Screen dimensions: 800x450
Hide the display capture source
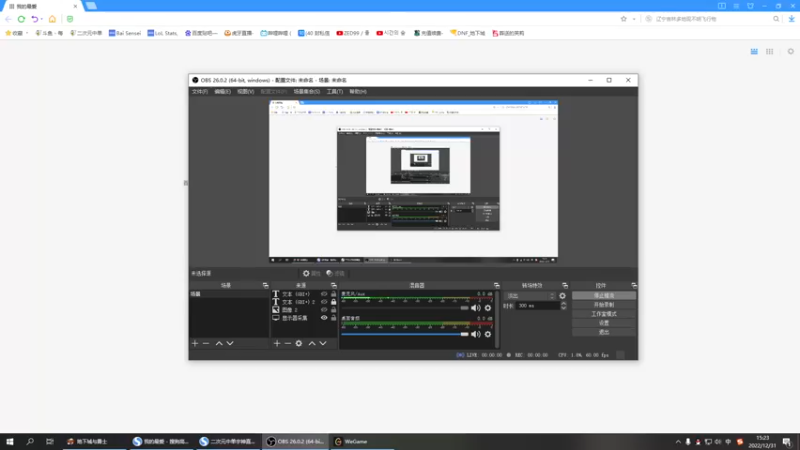(324, 317)
